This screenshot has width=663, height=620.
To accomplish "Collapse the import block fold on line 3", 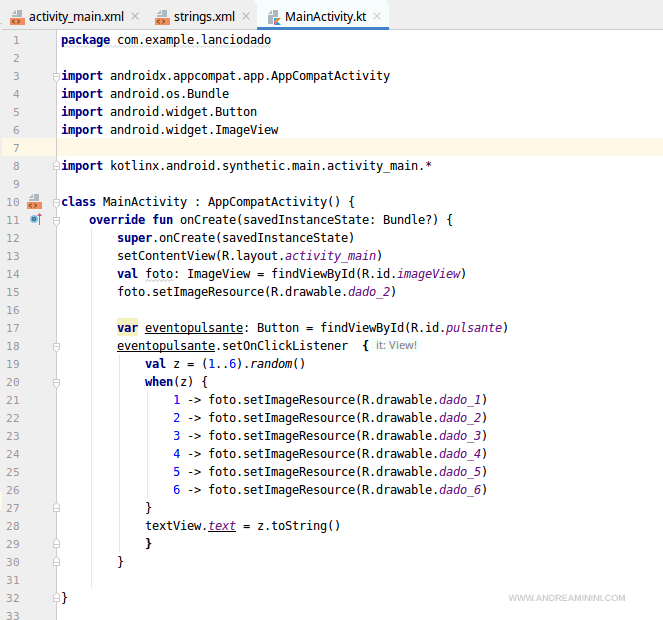I will 56,77.
